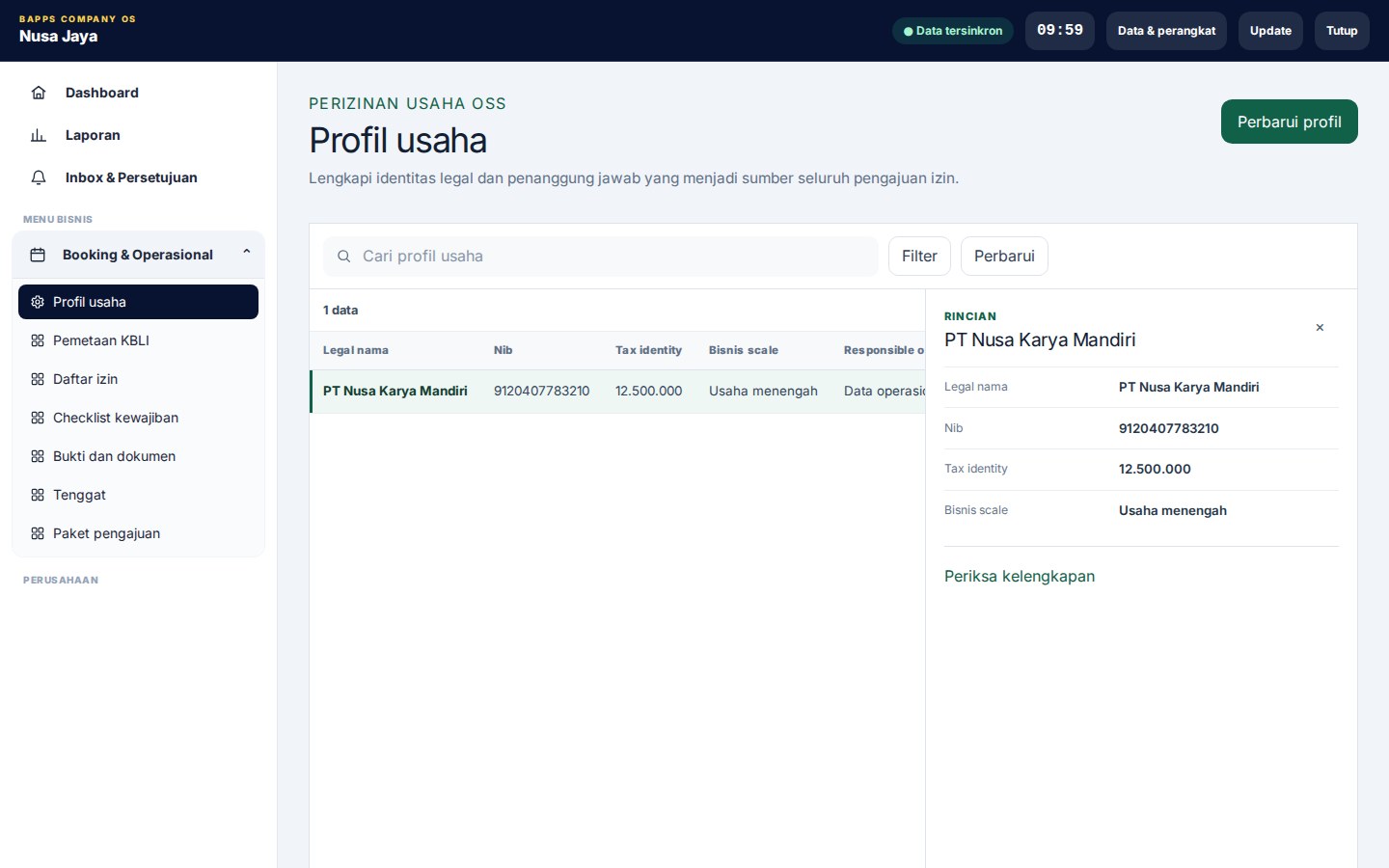Click the Legal nama column header
Image resolution: width=1389 pixels, height=868 pixels.
coord(356,350)
